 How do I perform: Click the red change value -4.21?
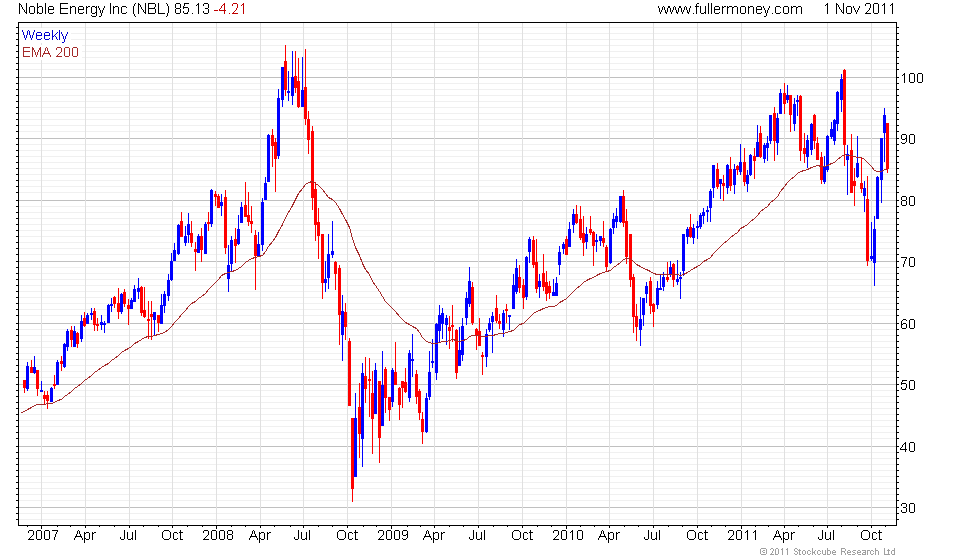click(x=229, y=9)
